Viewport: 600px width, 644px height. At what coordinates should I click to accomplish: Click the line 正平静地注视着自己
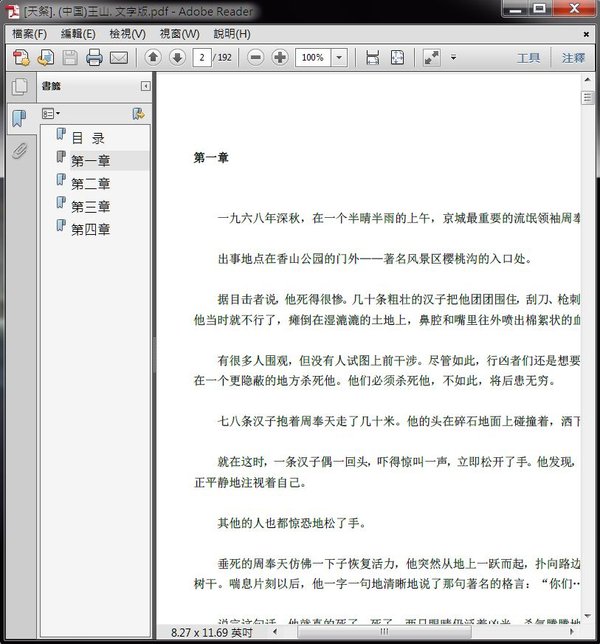(x=250, y=482)
